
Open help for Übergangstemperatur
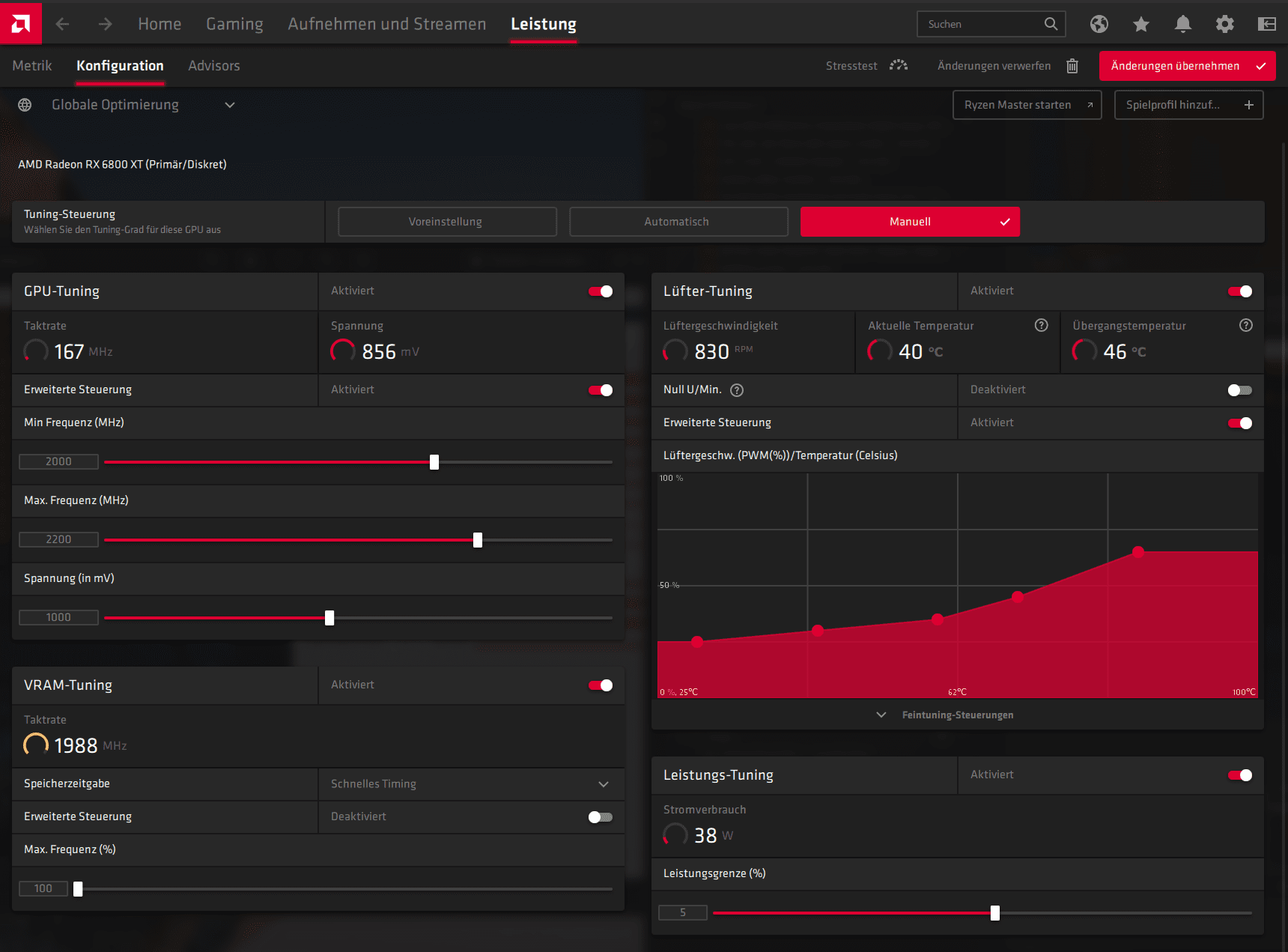(1246, 325)
